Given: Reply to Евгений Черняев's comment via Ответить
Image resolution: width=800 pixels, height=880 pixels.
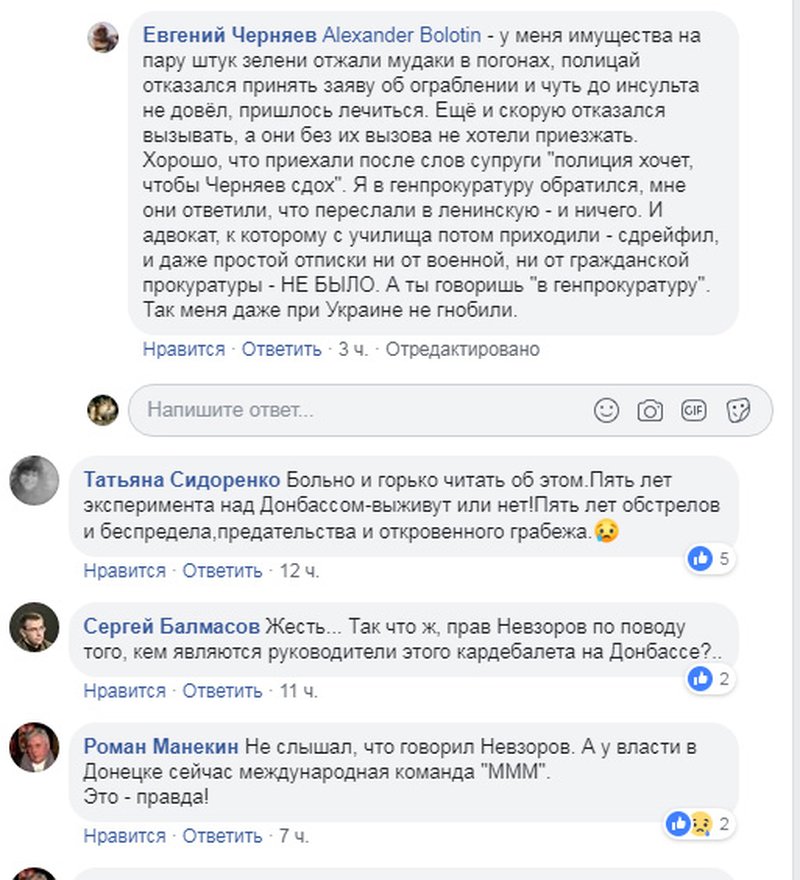Looking at the screenshot, I should (282, 349).
